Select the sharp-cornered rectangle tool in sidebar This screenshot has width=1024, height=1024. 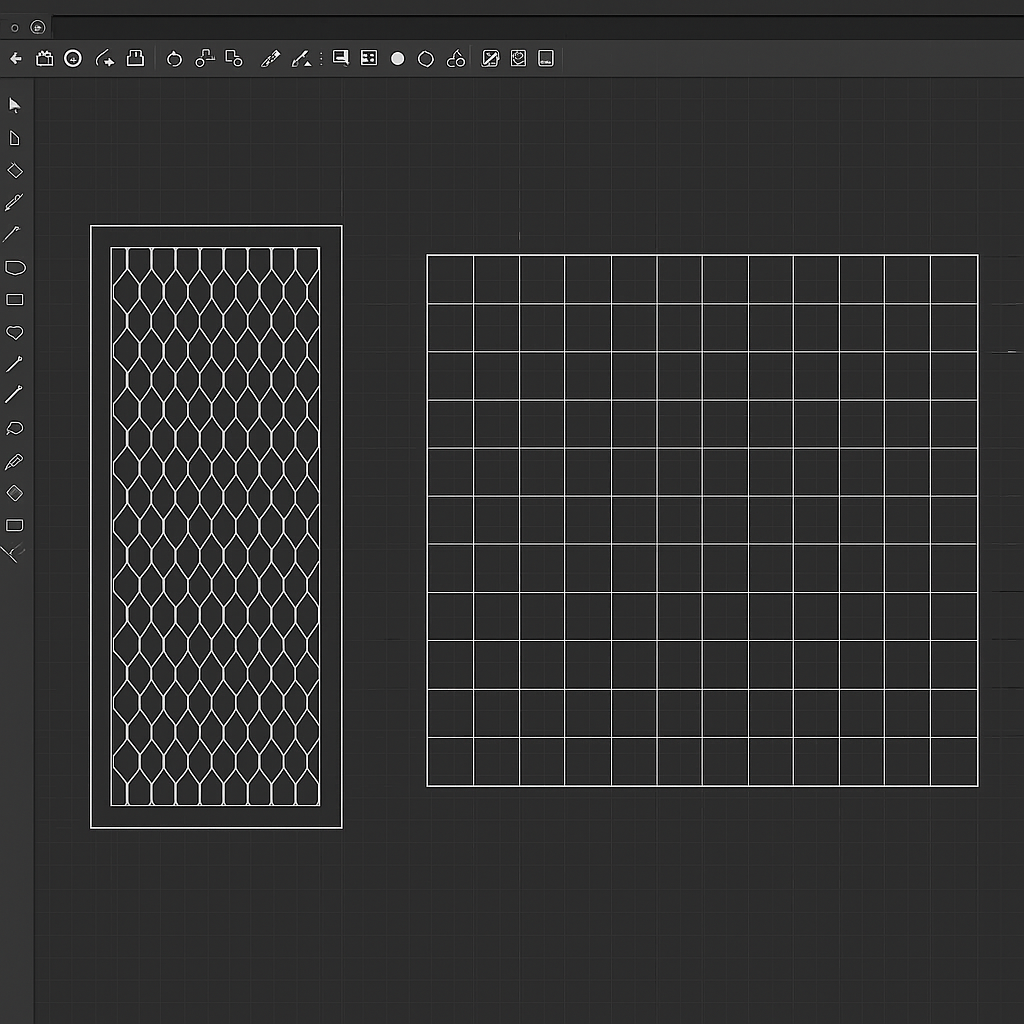15,299
